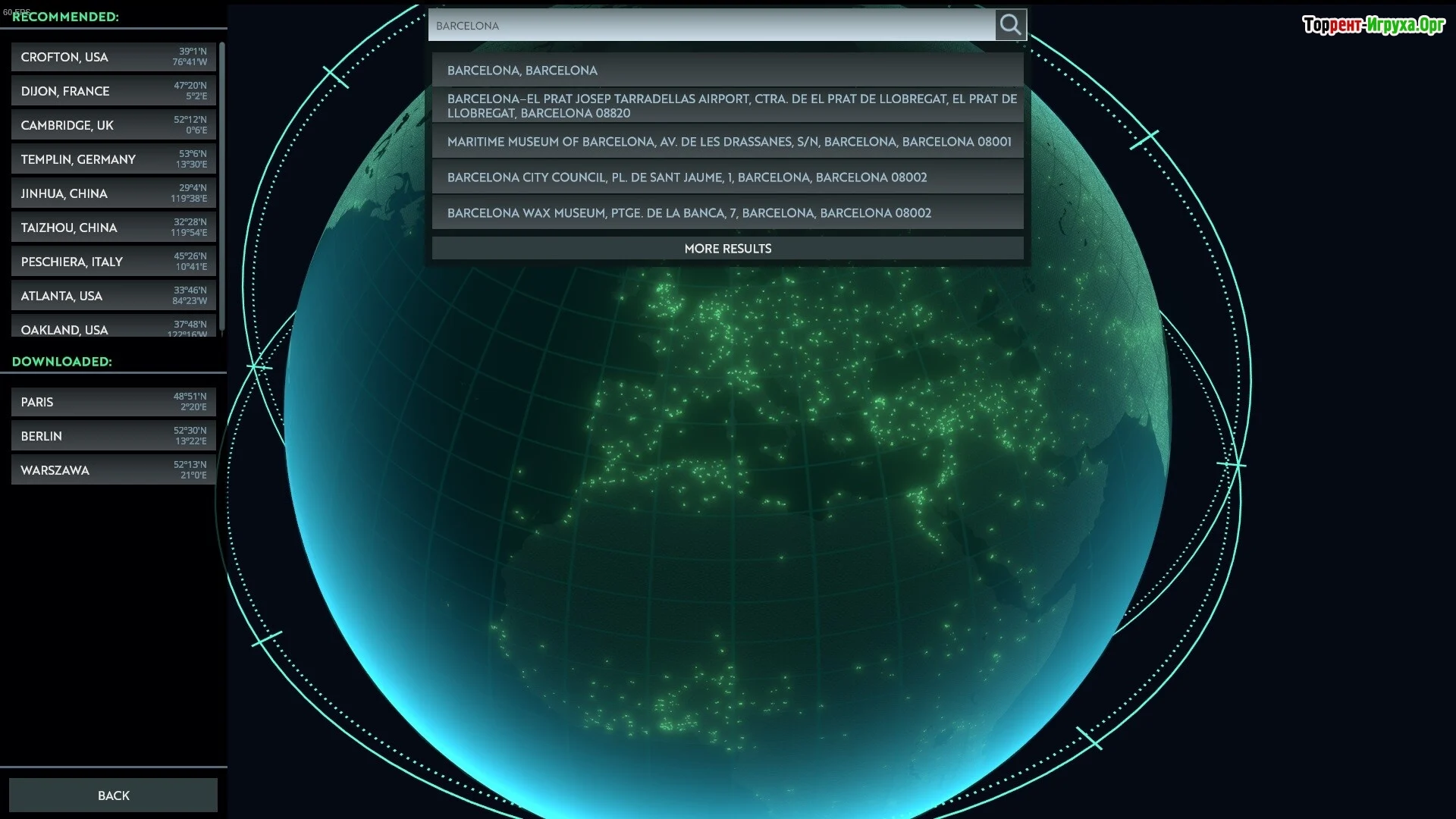Open the downloaded Warszawa map
The image size is (1456, 819).
pos(114,471)
